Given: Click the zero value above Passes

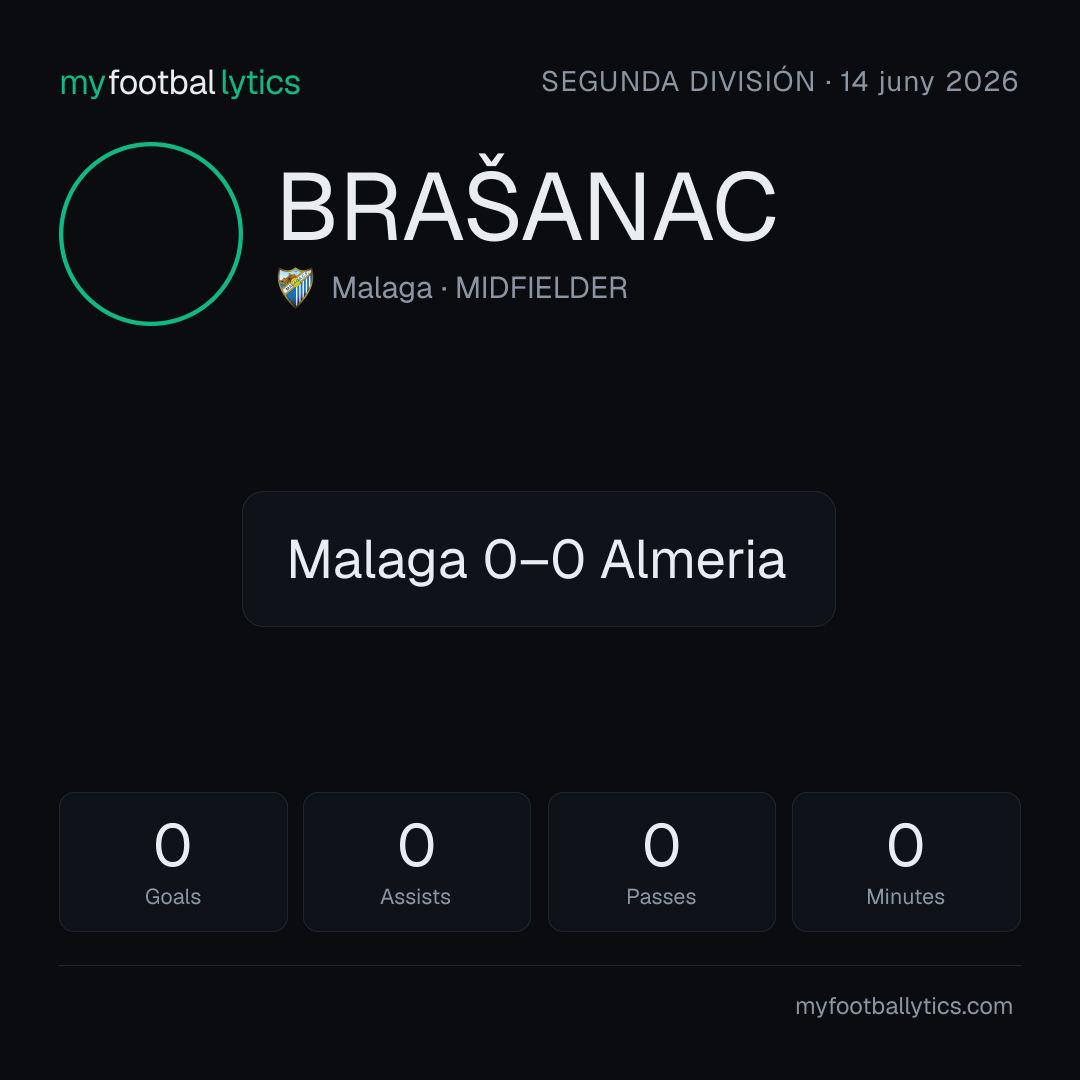Looking at the screenshot, I should [x=661, y=844].
